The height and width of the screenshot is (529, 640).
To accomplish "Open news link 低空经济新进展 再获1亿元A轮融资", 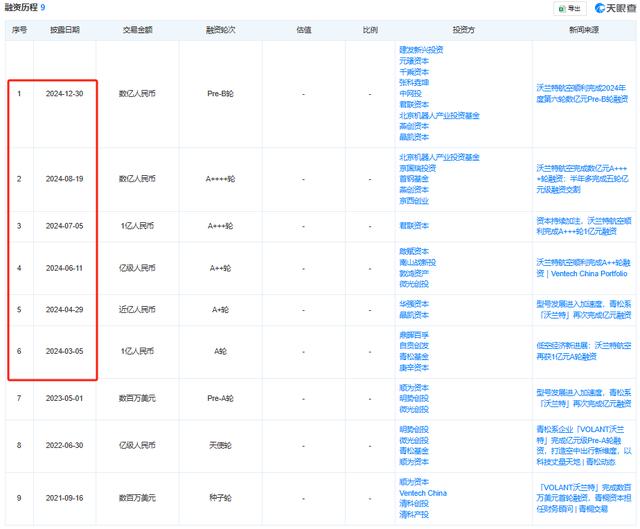I will pos(584,351).
